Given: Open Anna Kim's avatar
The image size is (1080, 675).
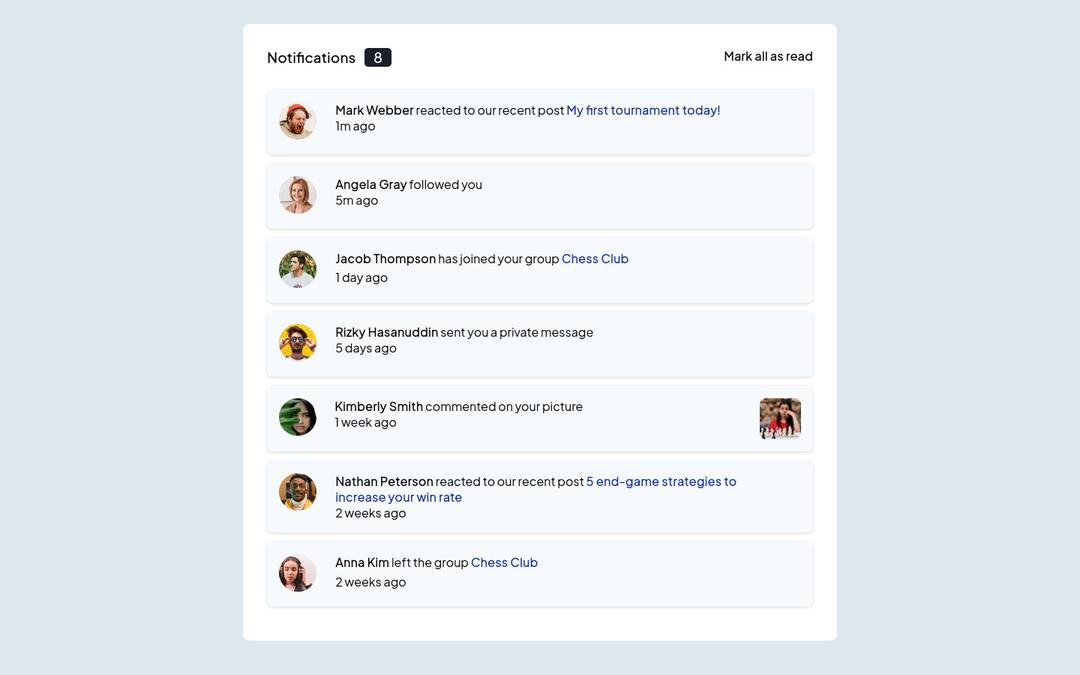Looking at the screenshot, I should [297, 573].
